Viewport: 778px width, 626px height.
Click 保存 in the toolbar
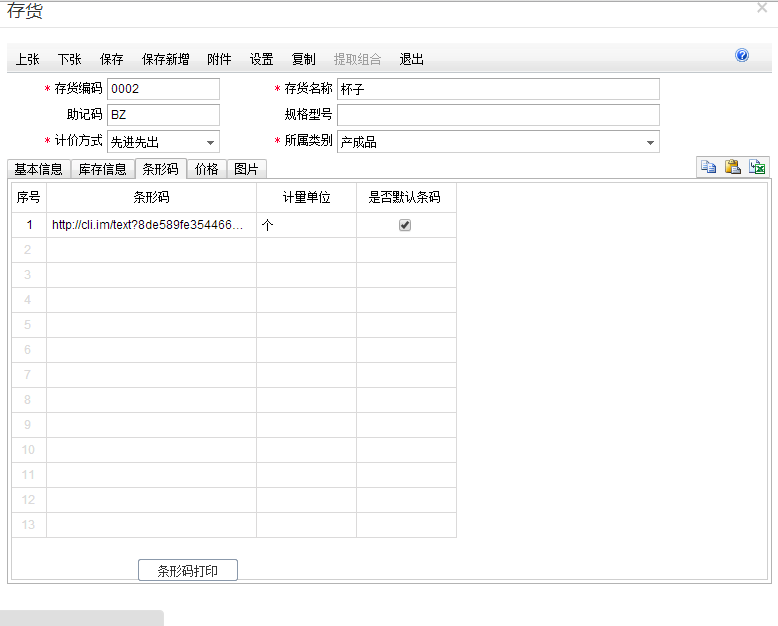click(x=112, y=59)
